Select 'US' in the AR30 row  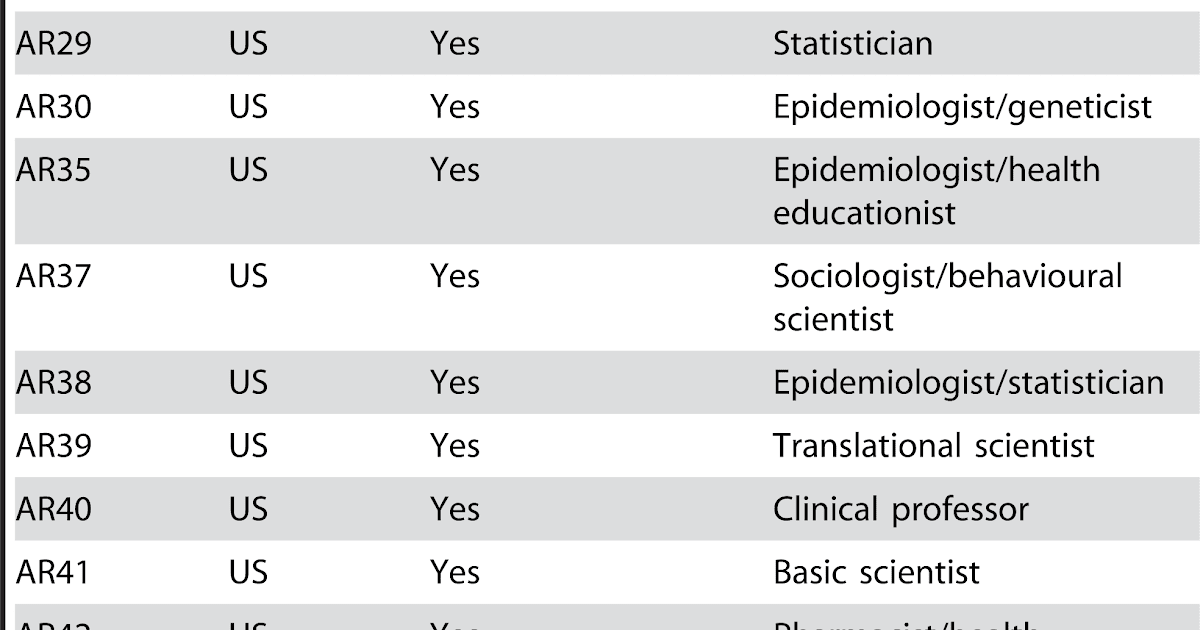click(248, 107)
